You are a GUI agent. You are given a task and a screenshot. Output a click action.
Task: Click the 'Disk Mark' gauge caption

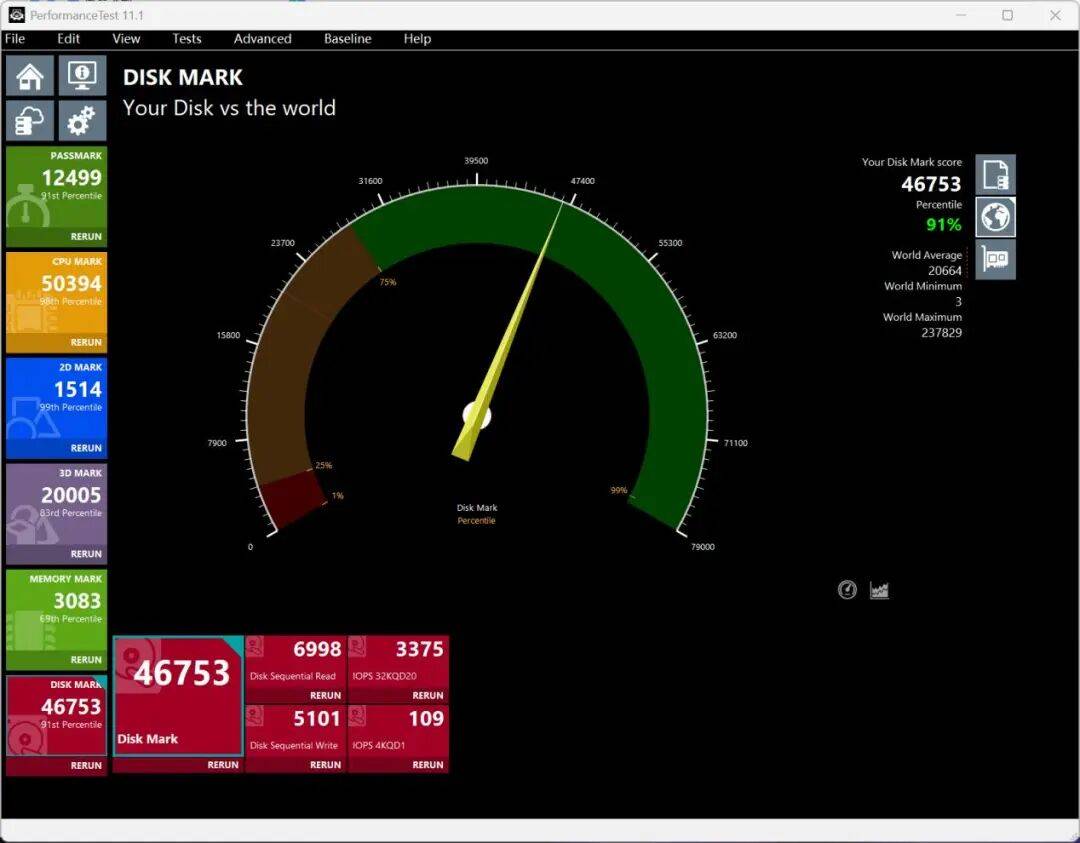click(477, 508)
